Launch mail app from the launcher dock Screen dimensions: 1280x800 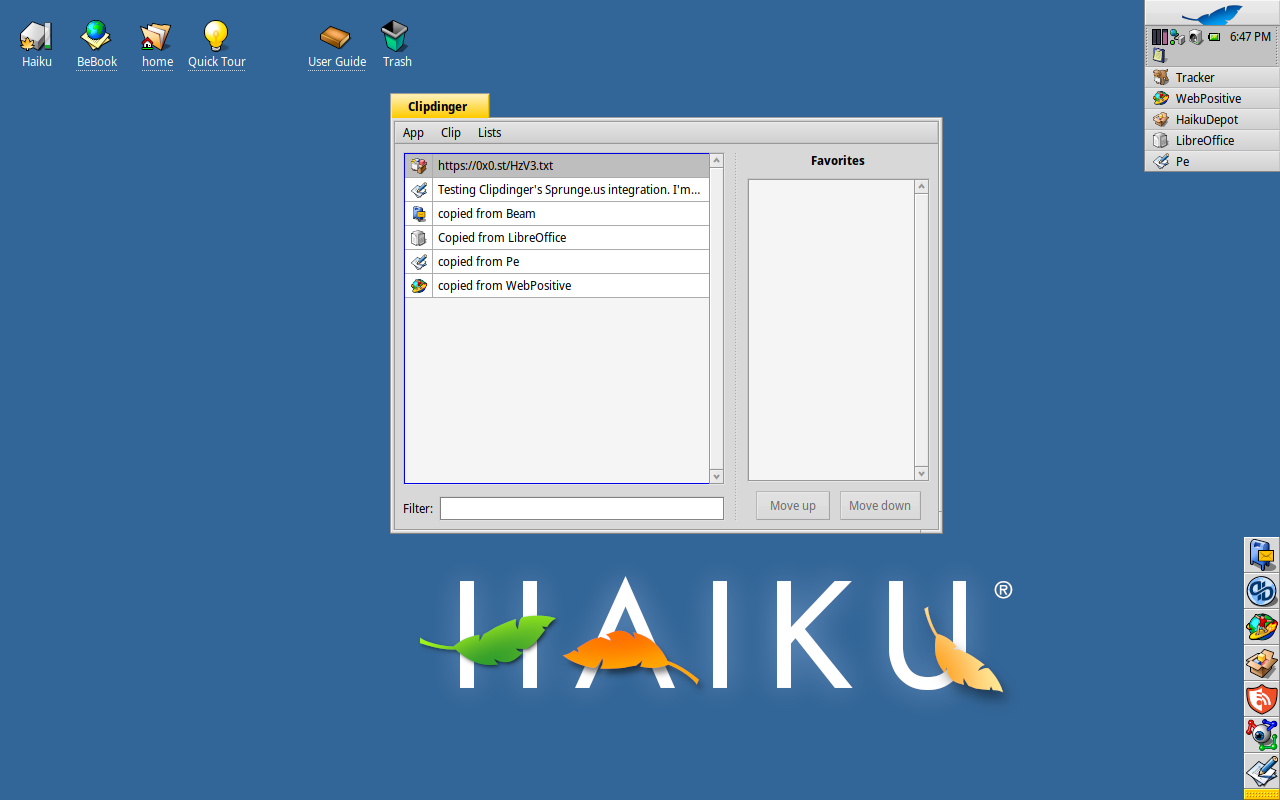pos(1261,555)
